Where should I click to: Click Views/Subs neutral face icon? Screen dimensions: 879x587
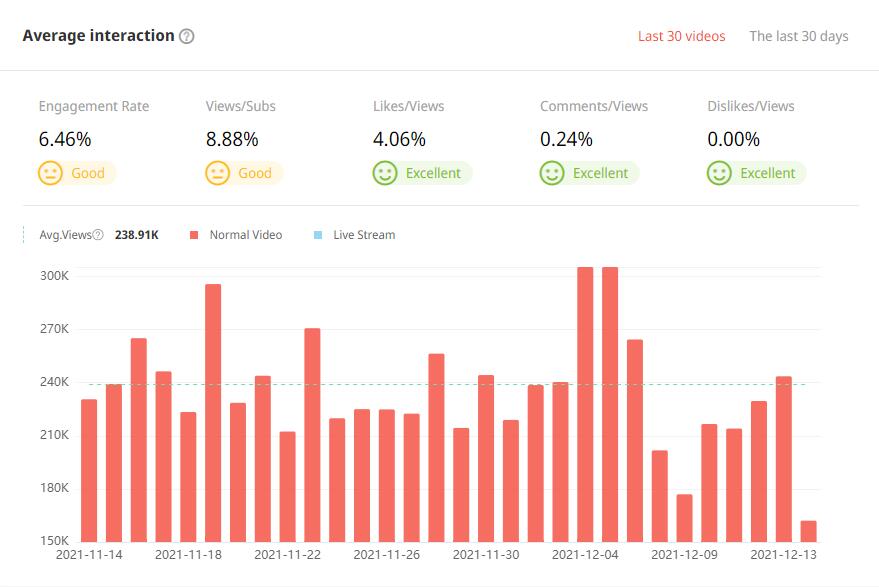[x=217, y=173]
